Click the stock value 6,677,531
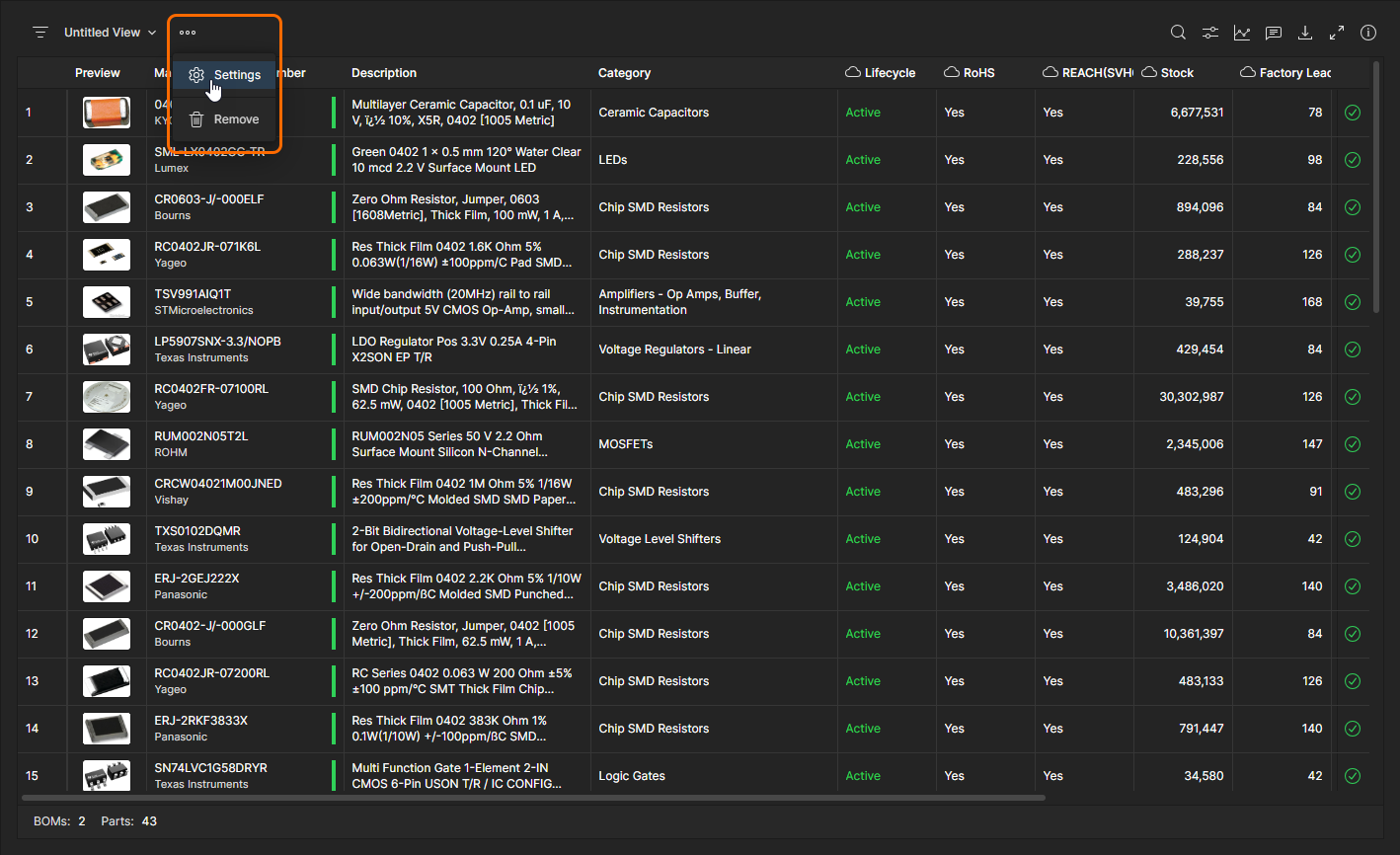The height and width of the screenshot is (855, 1400). pos(1198,113)
